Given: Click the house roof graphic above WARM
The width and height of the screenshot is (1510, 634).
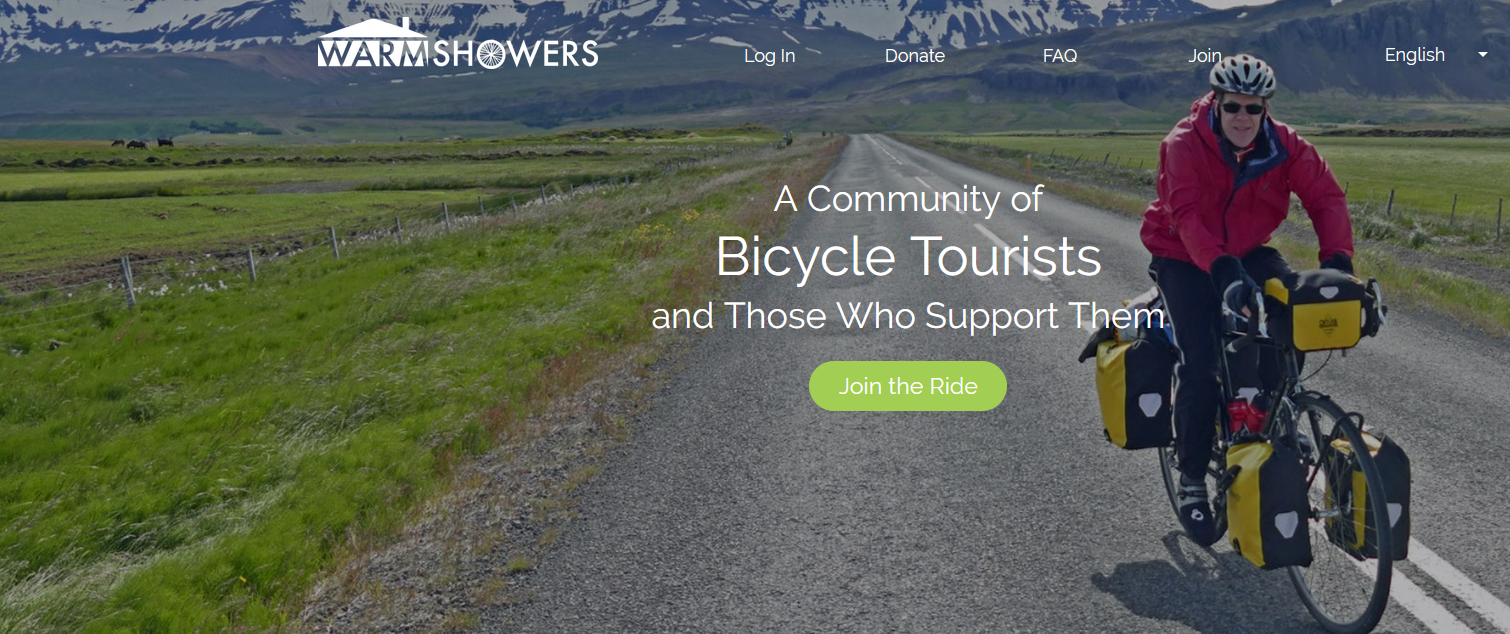Looking at the screenshot, I should coord(372,28).
